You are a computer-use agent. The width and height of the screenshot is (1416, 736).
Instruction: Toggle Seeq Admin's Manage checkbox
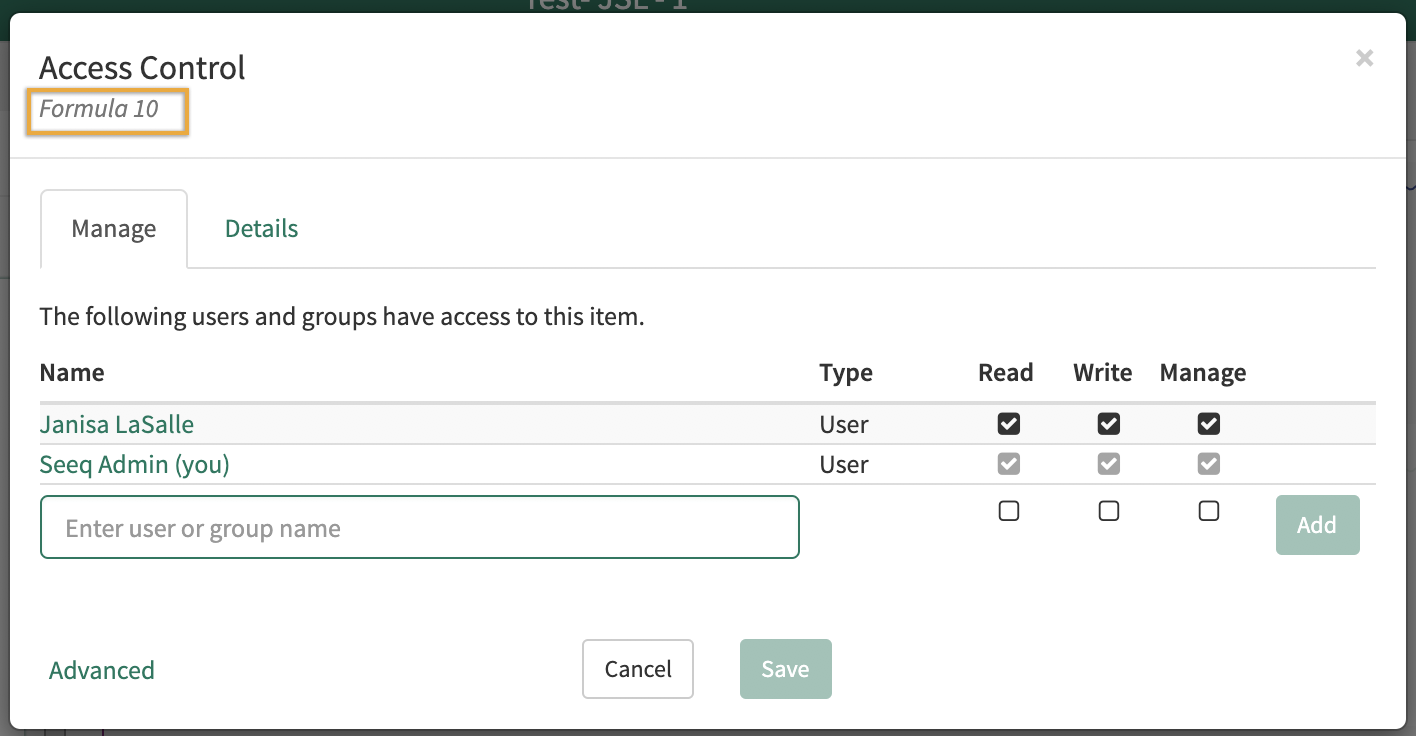tap(1209, 465)
